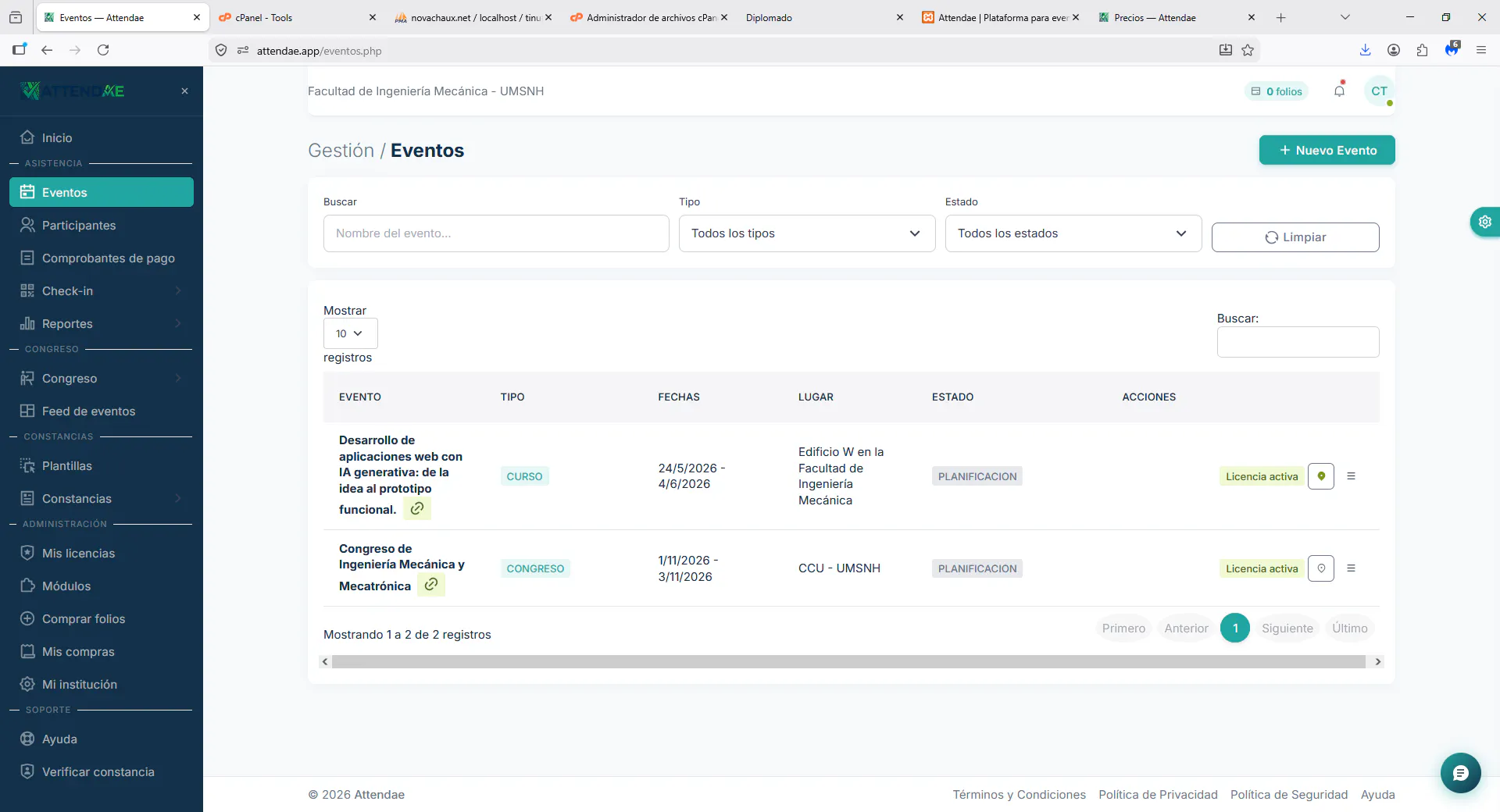Screen dimensions: 1500x812
Task: Reload the page in the browser
Action: coord(103,50)
